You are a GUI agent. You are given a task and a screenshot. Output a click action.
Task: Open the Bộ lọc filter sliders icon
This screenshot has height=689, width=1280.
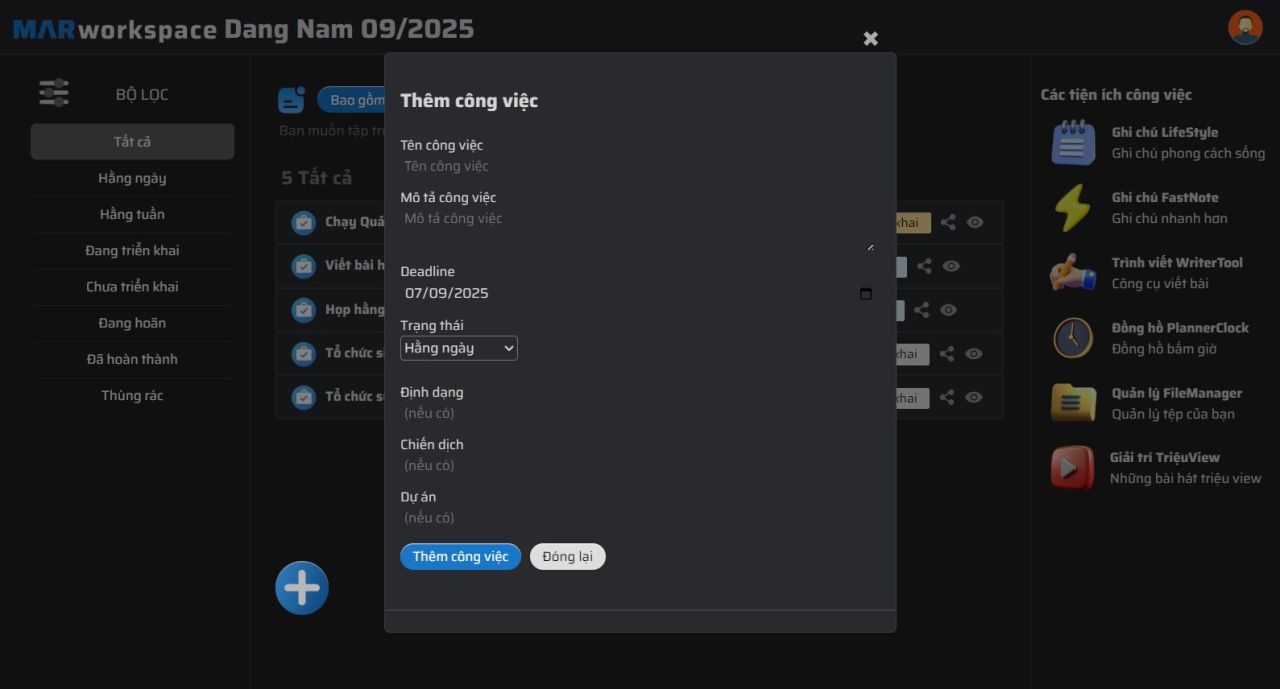[x=54, y=93]
